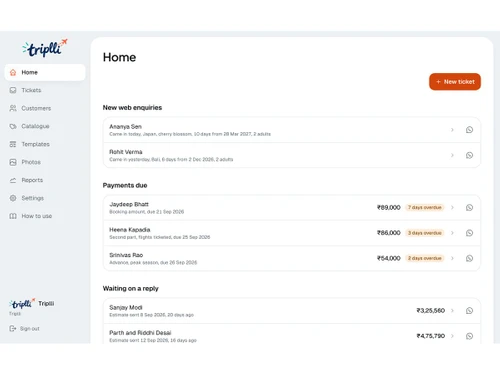Open Customers from the sidebar

pos(45,108)
